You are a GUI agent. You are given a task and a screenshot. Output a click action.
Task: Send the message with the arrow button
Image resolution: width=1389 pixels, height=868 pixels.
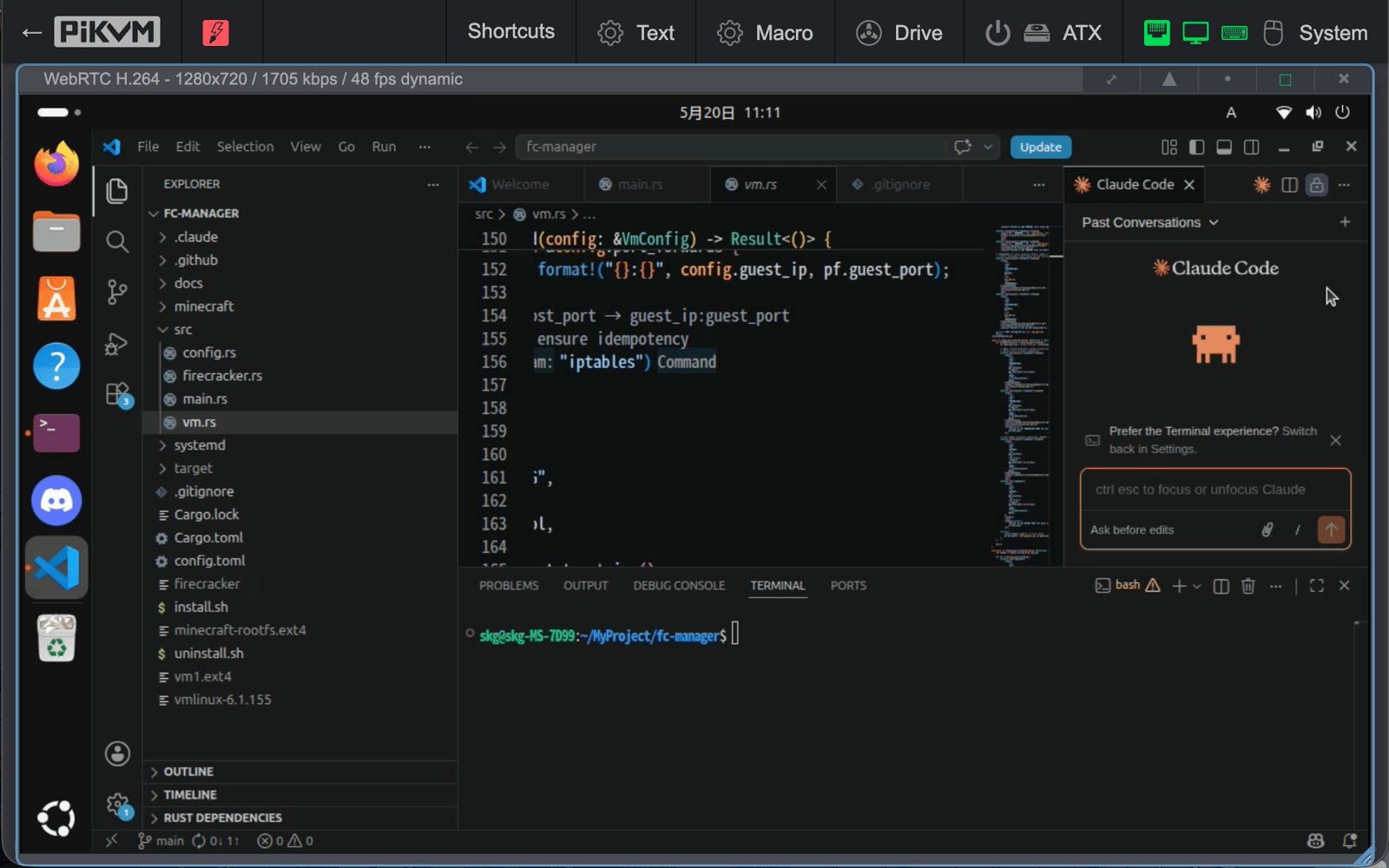coord(1331,529)
